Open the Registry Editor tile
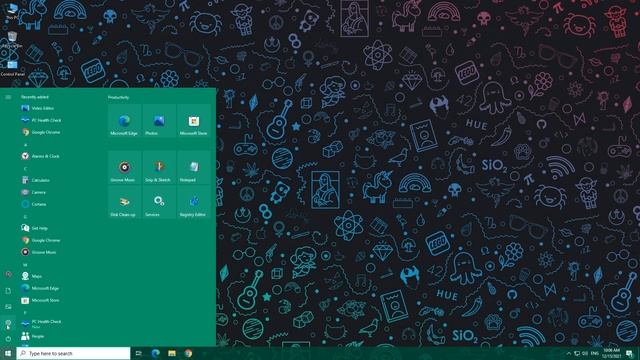 click(194, 202)
